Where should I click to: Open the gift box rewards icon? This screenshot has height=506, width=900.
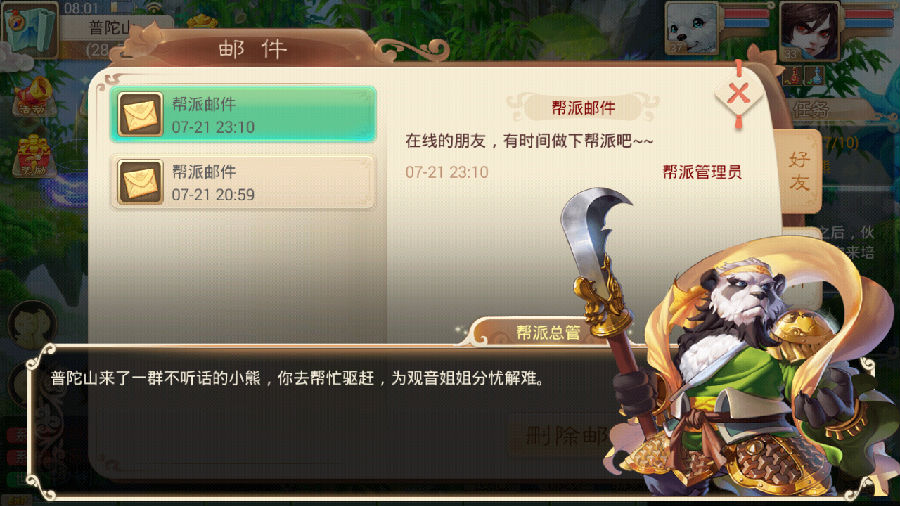point(34,156)
